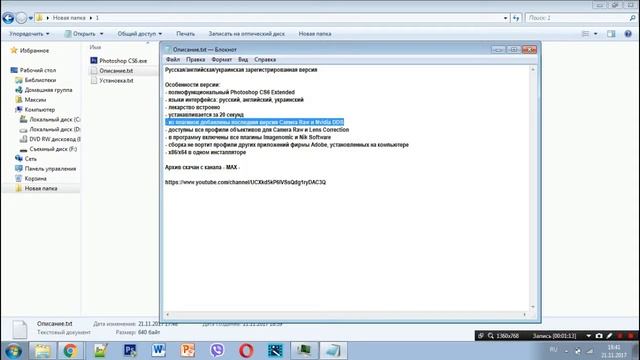This screenshot has width=640, height=360.
Task: Open Notepad's Формат menu
Action: click(x=222, y=60)
